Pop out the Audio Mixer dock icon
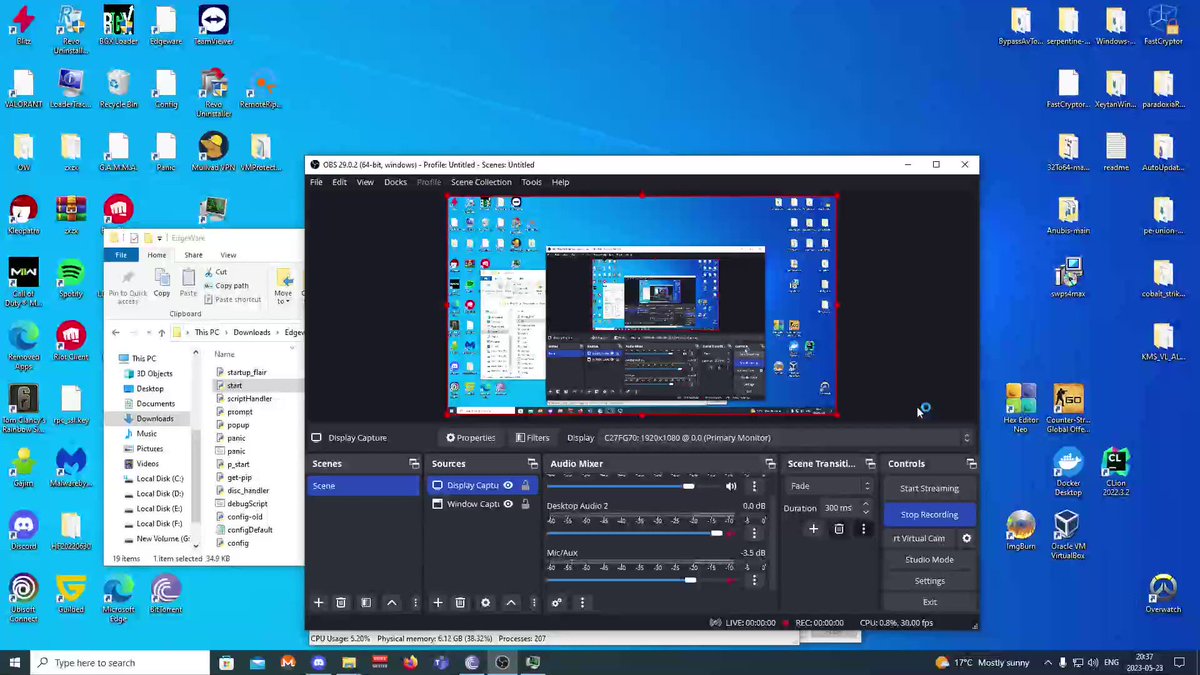This screenshot has height=675, width=1200. pyautogui.click(x=770, y=464)
